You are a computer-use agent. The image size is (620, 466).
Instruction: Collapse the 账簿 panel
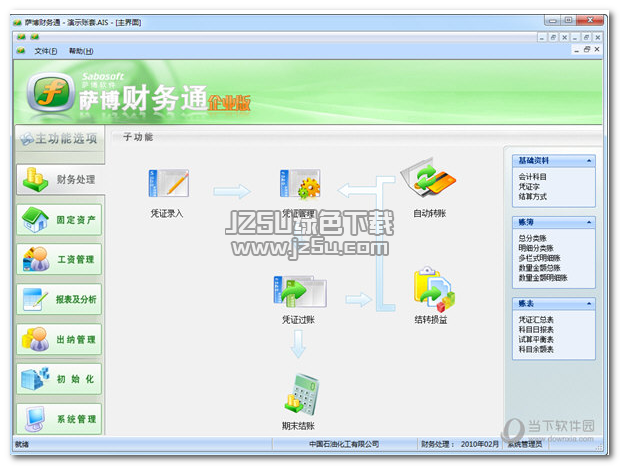(589, 222)
